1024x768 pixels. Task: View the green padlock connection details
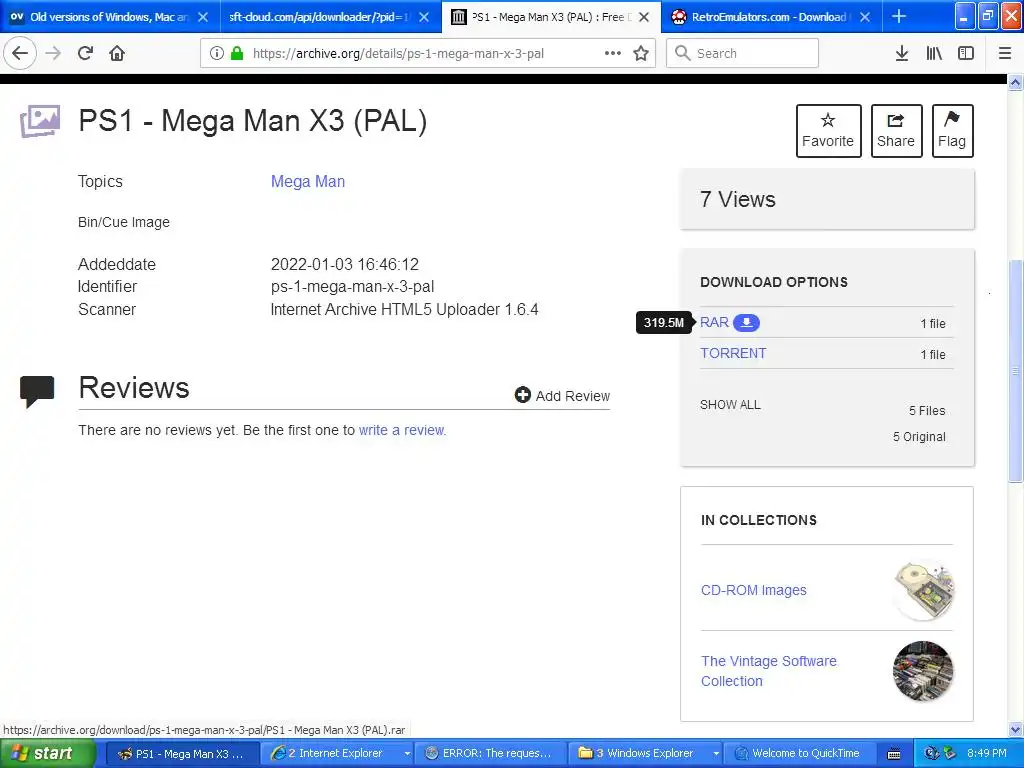[x=237, y=54]
